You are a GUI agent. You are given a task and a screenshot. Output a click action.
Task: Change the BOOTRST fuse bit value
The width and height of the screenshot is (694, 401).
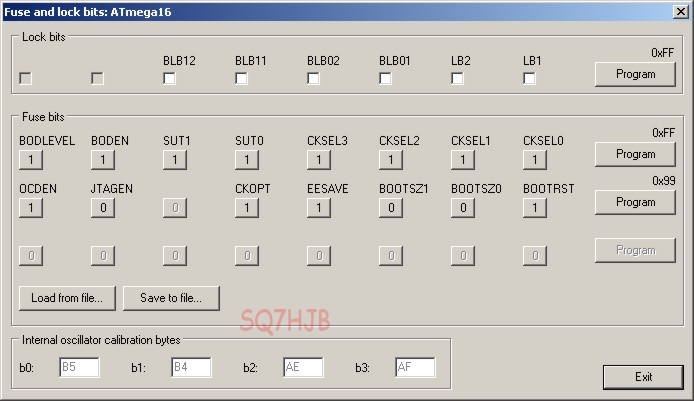coord(535,208)
